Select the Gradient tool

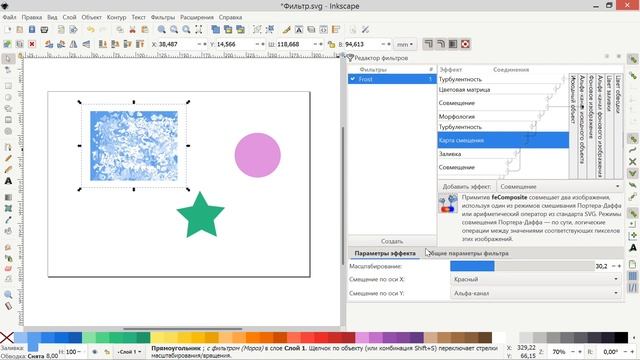click(8, 198)
